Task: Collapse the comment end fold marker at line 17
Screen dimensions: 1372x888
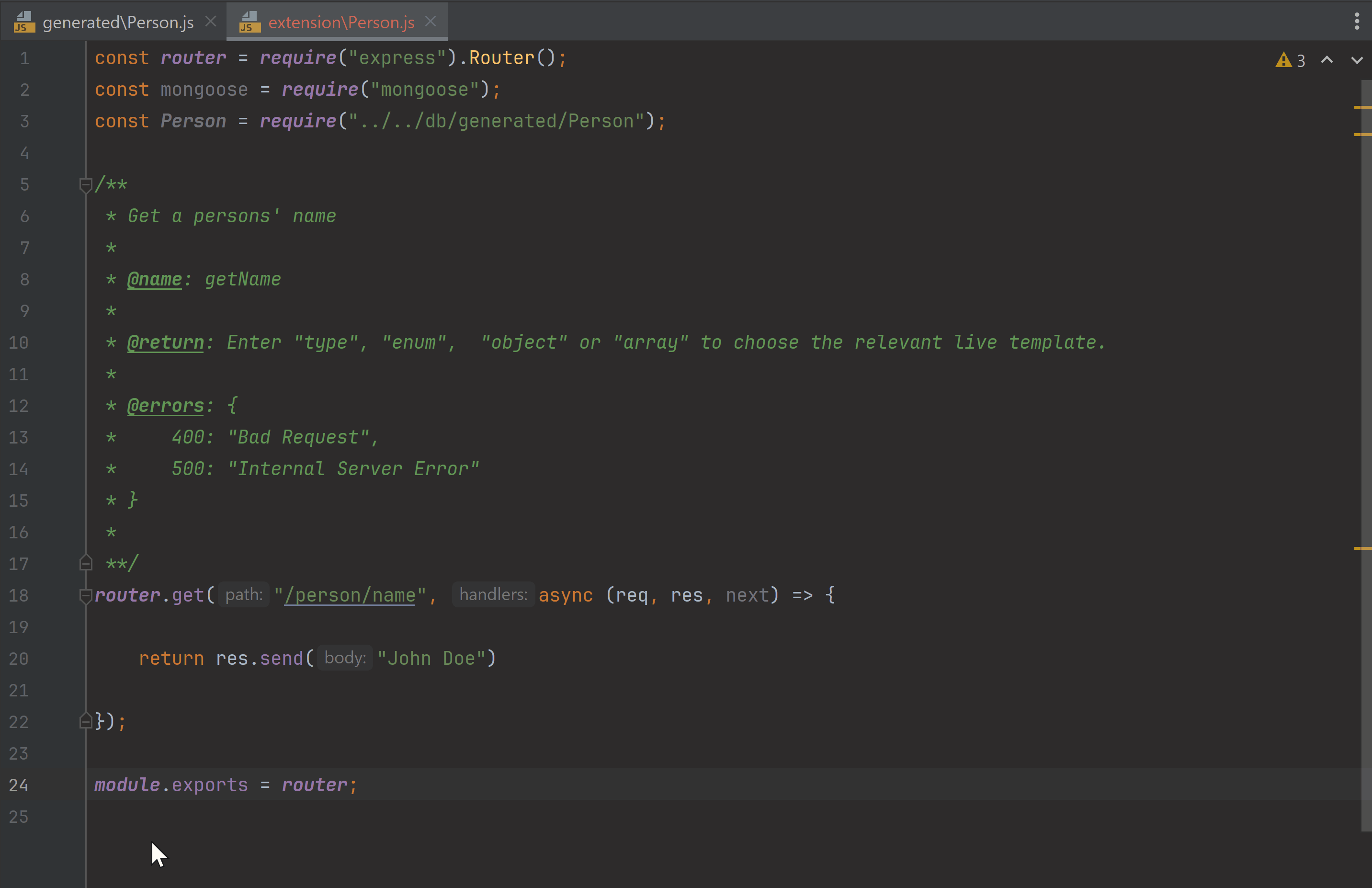Action: tap(86, 563)
